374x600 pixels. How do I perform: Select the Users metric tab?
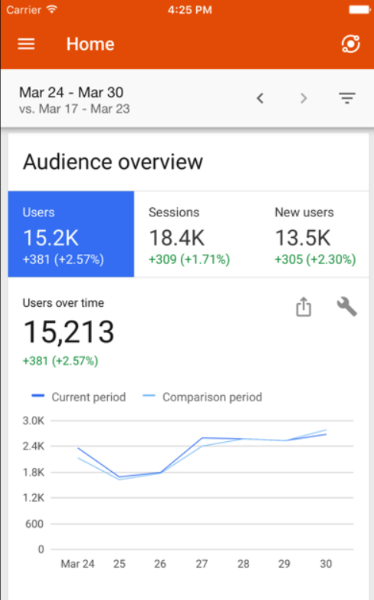(71, 234)
